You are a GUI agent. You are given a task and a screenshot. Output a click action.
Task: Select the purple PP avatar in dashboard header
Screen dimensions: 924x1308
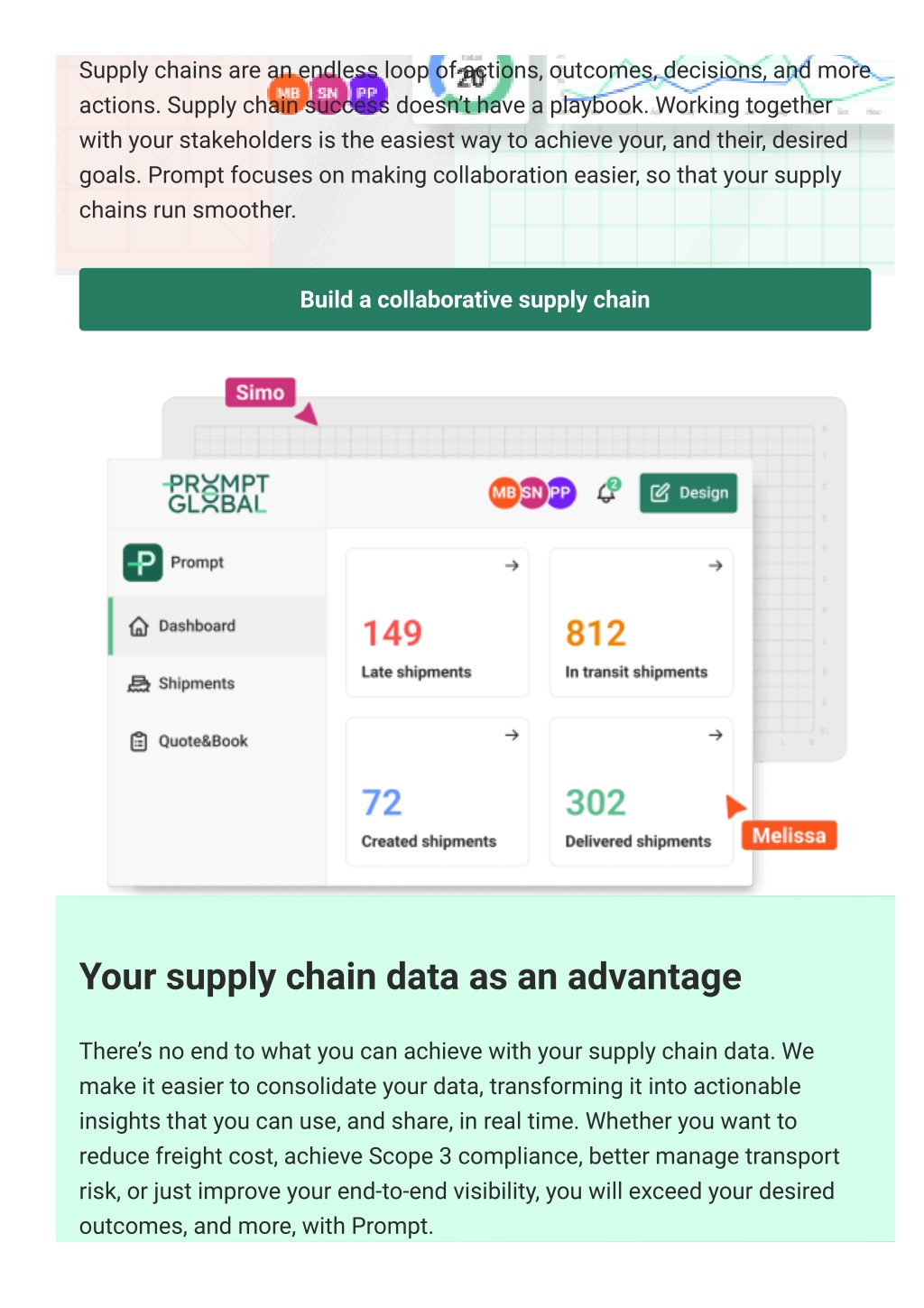561,493
